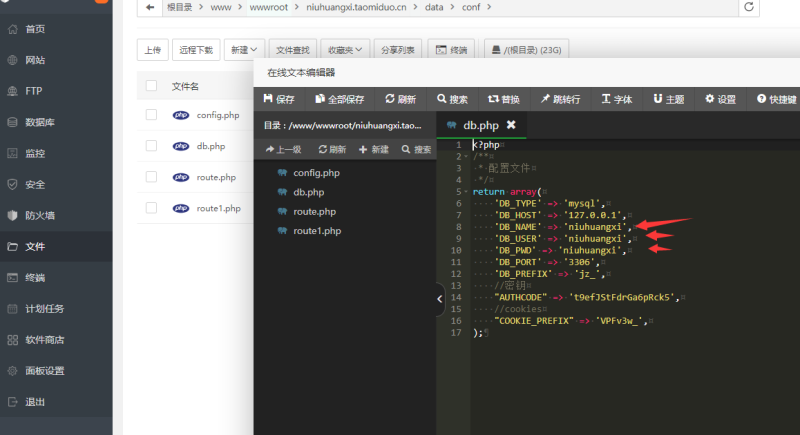Open the 数据库 sidebar item
The image size is (800, 435).
56,122
